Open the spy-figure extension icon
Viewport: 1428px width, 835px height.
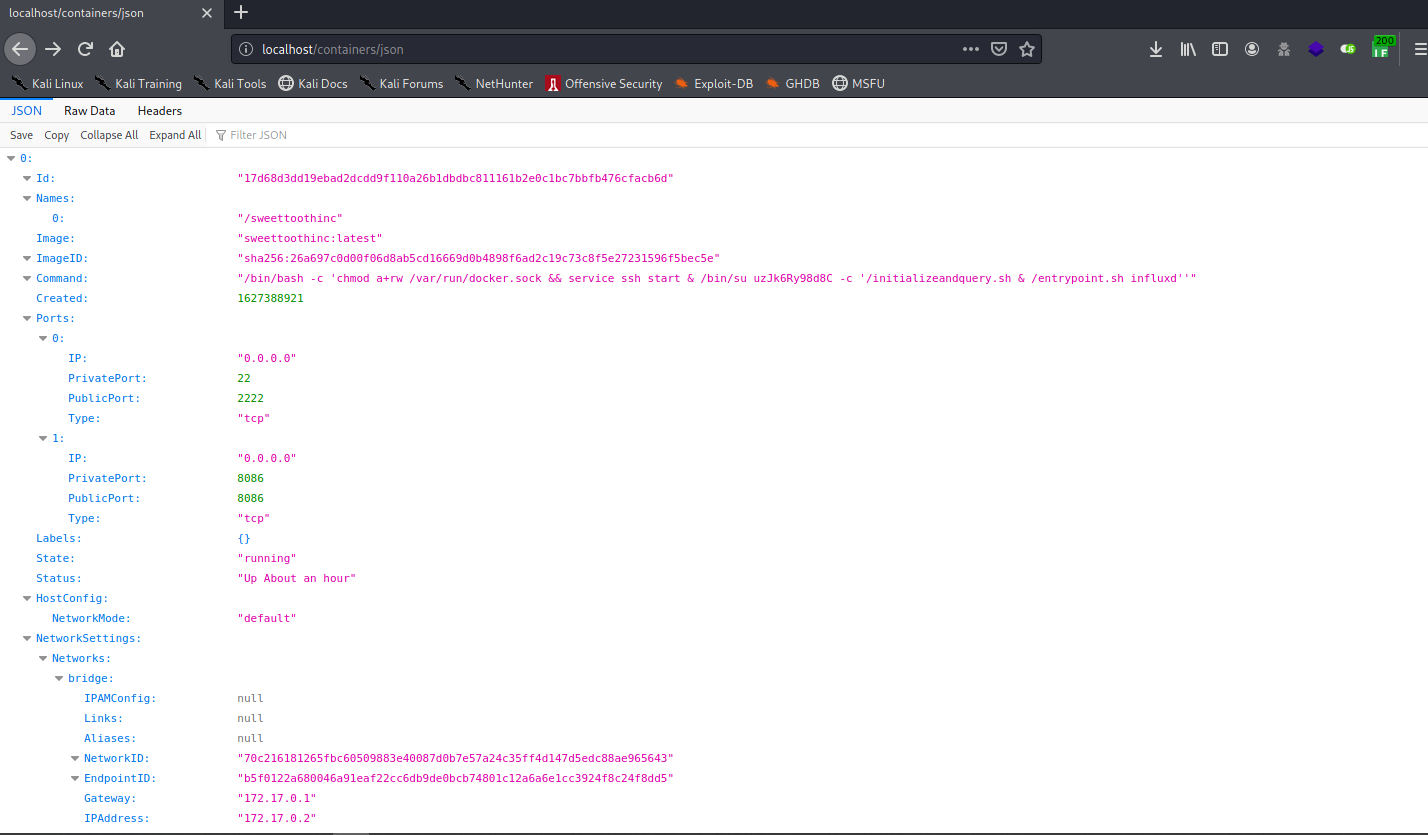pos(1284,48)
